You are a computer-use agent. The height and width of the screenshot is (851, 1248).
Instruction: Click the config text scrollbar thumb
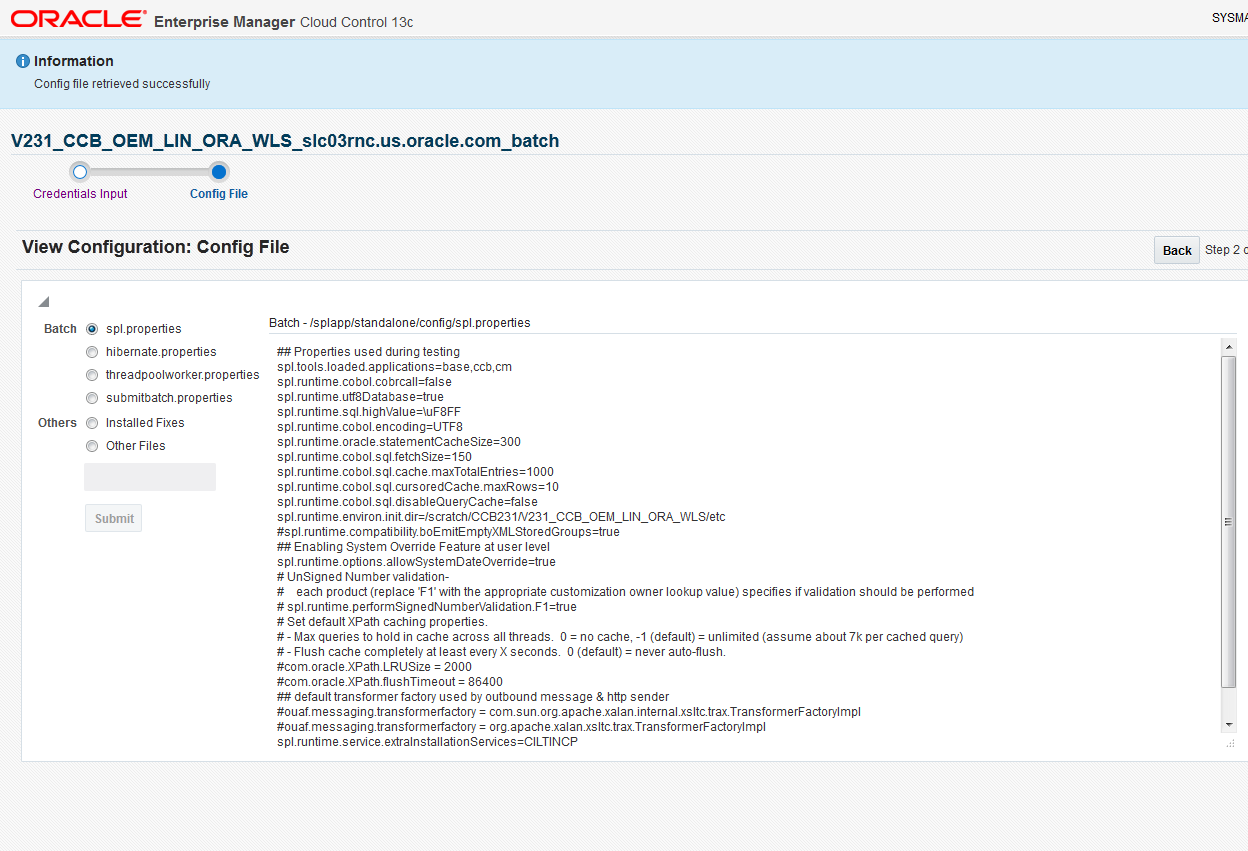pyautogui.click(x=1229, y=521)
